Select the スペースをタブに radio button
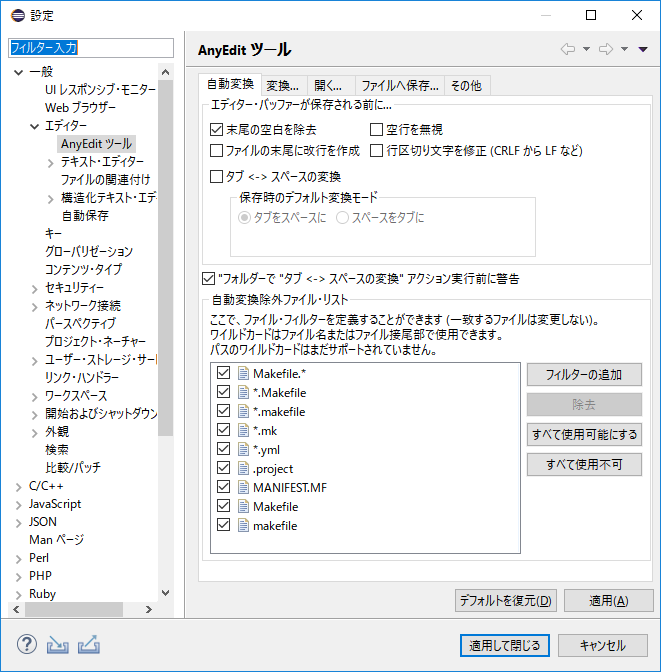 343,218
